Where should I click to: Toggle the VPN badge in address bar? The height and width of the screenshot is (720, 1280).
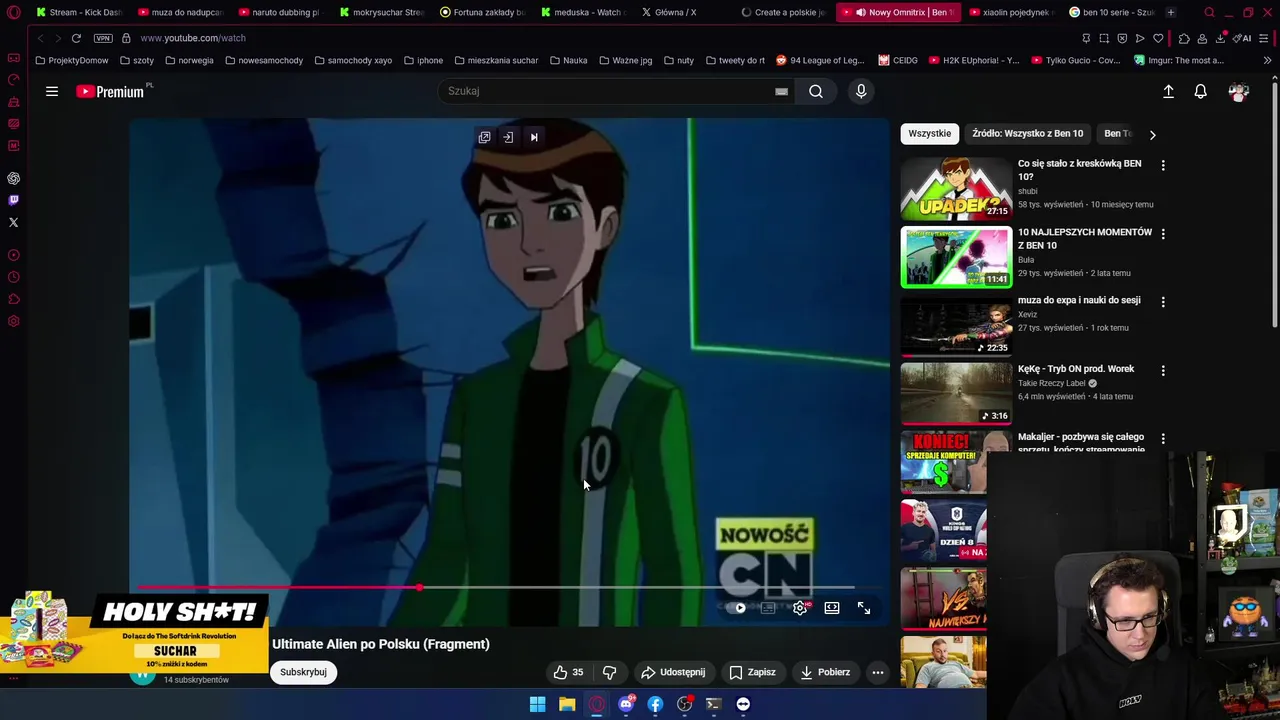tap(103, 38)
